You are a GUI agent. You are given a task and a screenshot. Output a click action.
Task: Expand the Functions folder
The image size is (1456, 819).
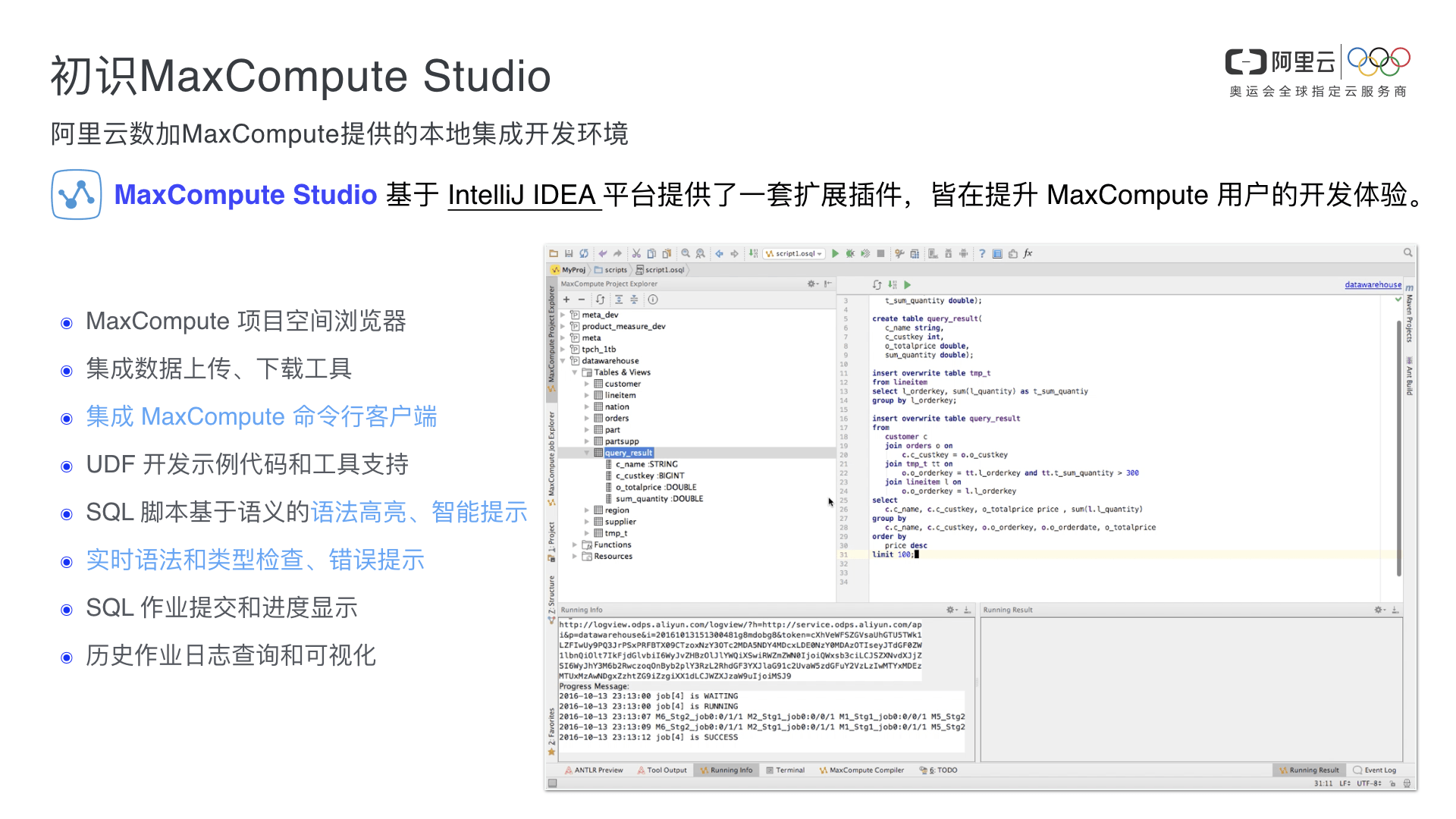point(575,545)
